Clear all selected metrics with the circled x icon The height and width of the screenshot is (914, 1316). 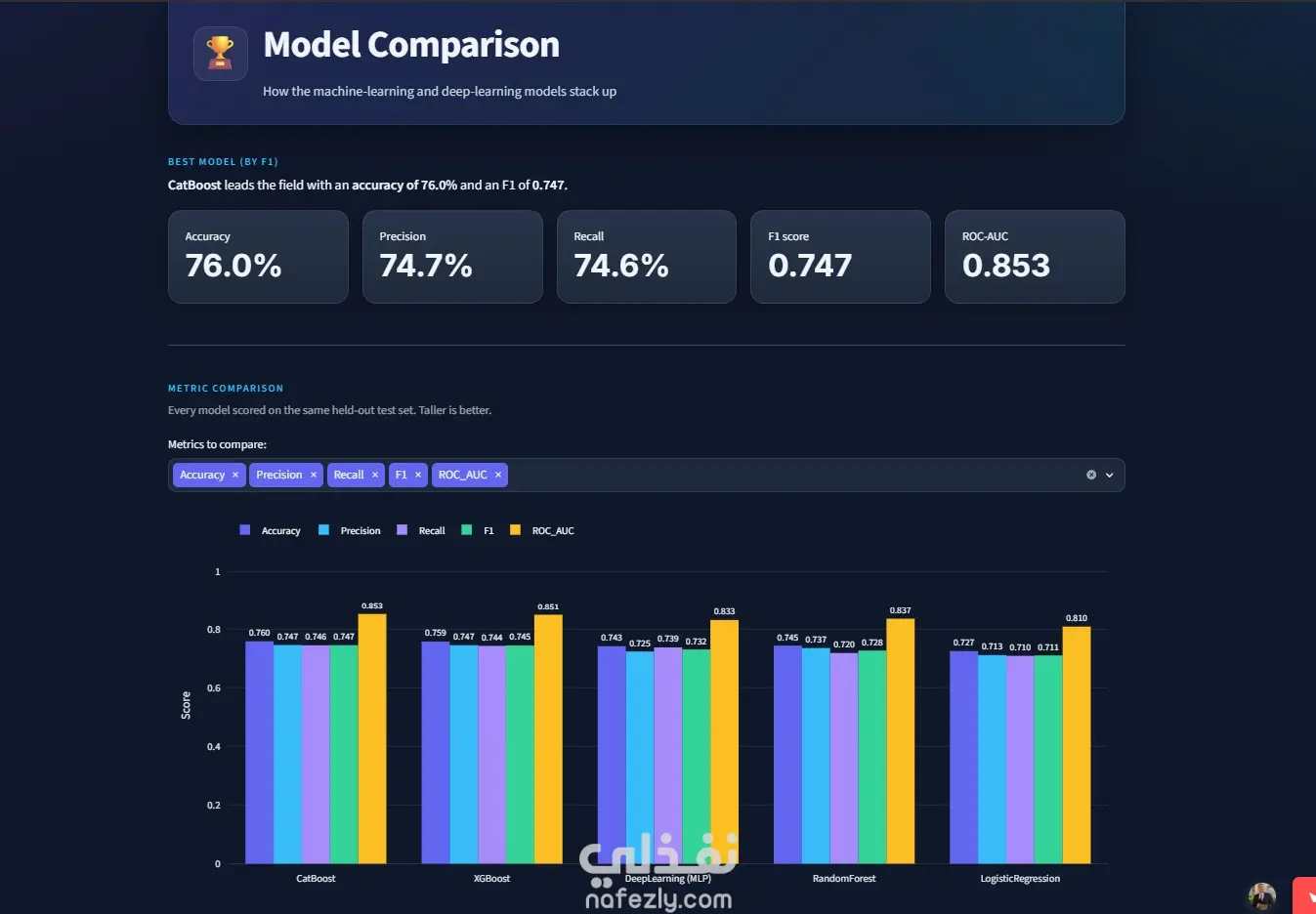click(x=1091, y=475)
